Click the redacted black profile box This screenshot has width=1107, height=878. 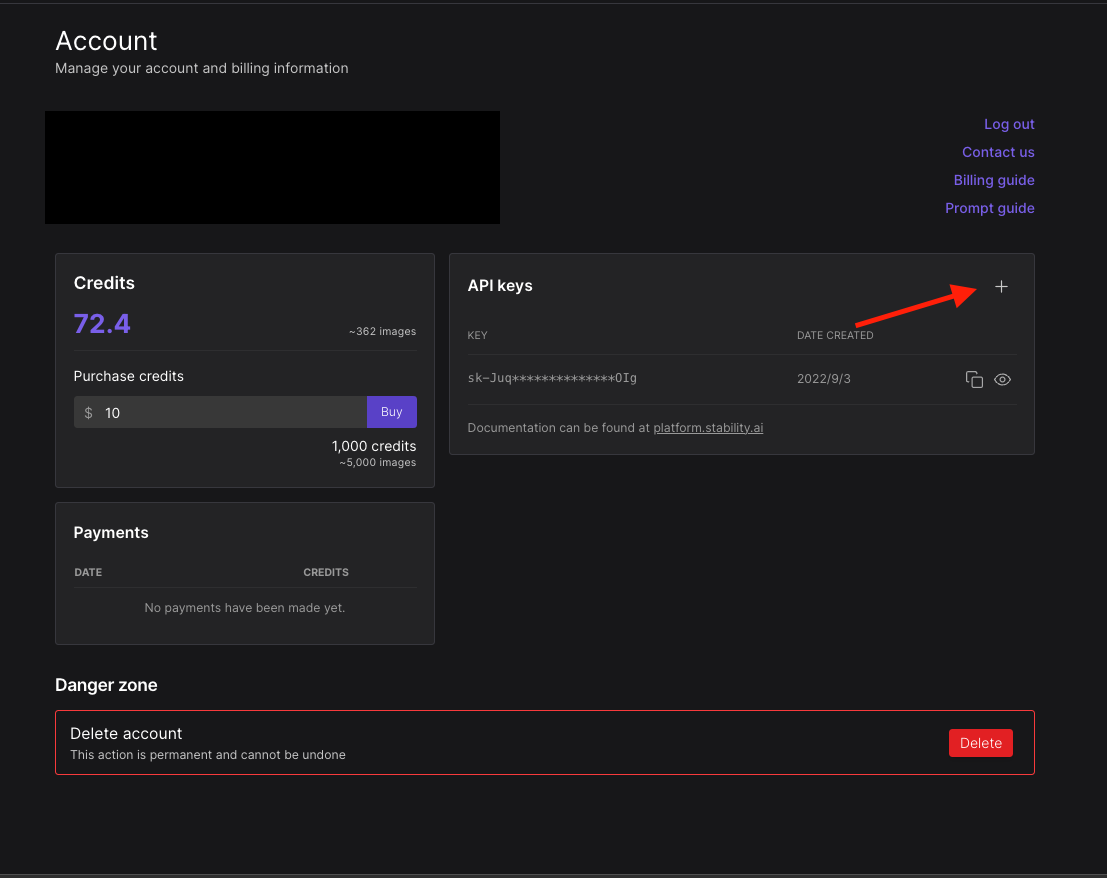272,167
